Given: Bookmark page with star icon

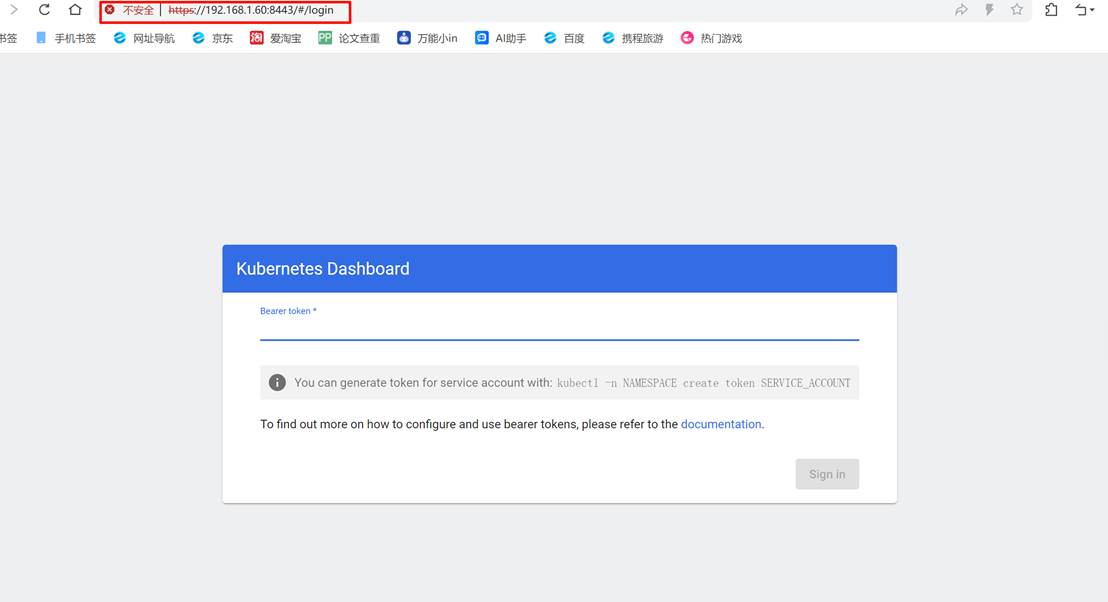Looking at the screenshot, I should click(1017, 9).
